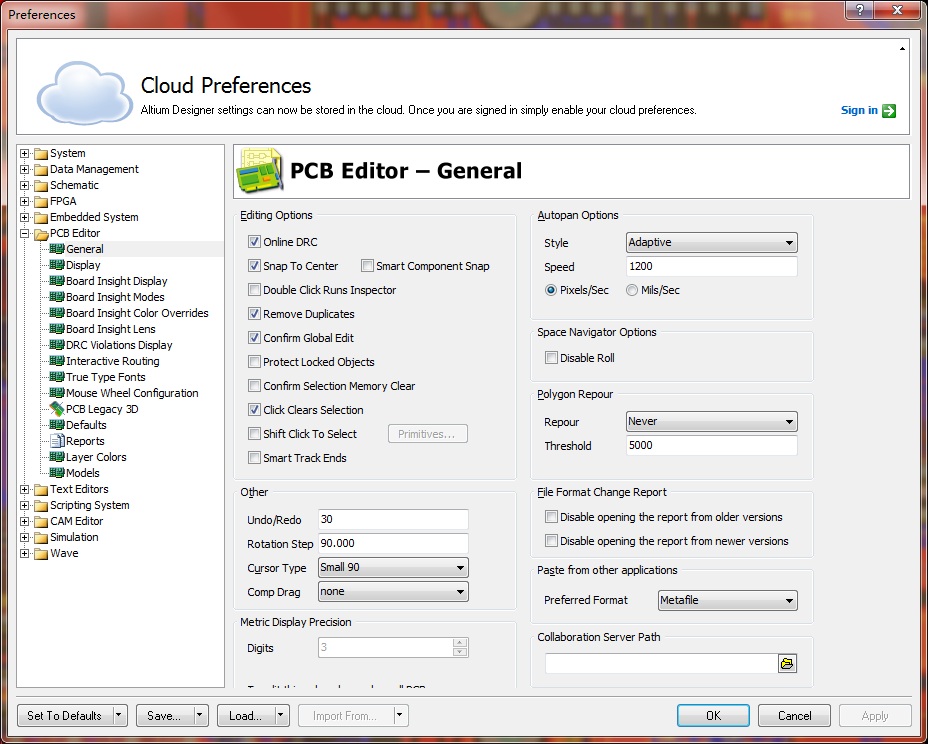The image size is (928, 744).
Task: Open Layer Colors preferences page
Action: 96,457
